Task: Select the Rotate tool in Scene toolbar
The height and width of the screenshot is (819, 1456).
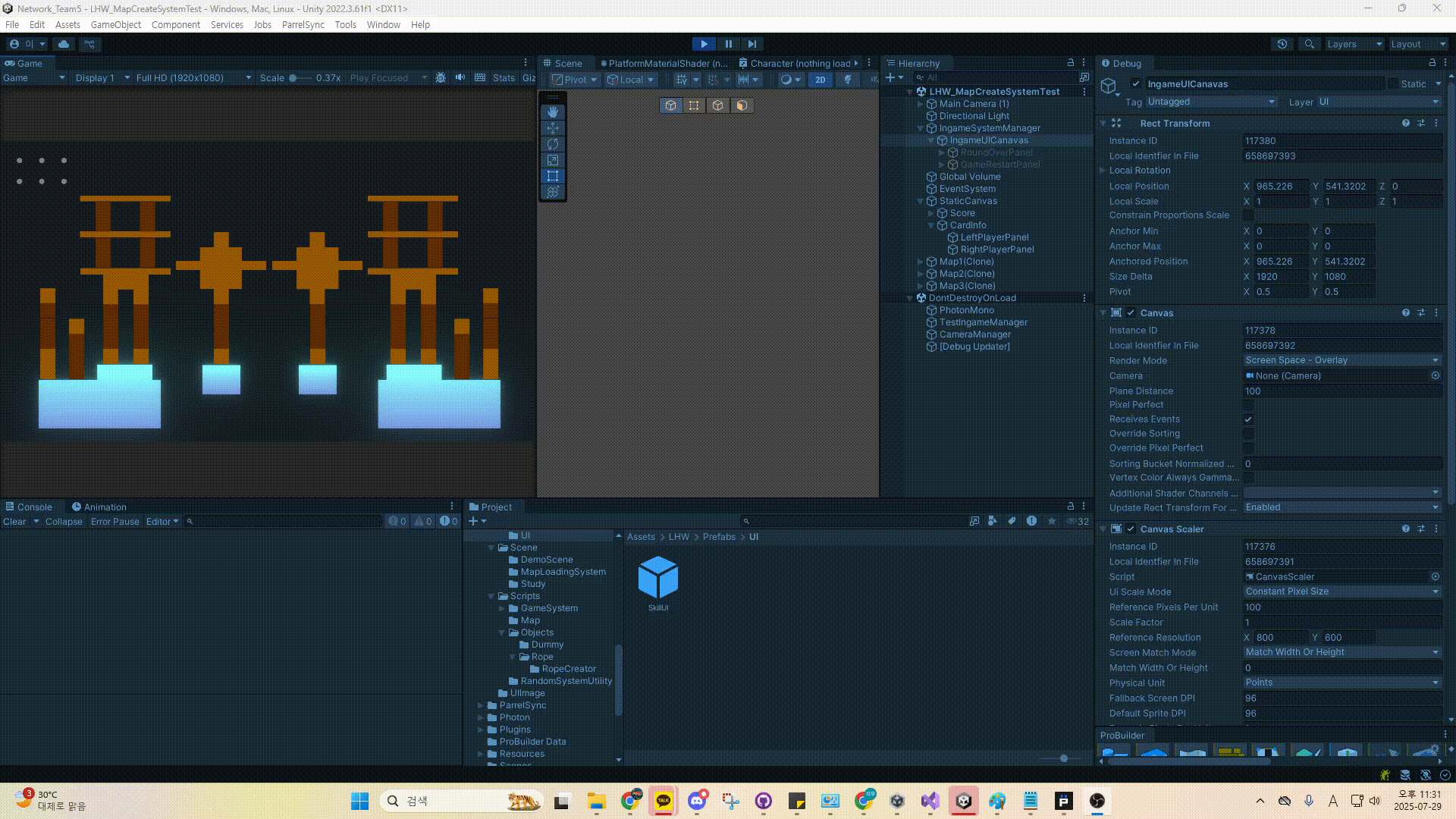Action: pos(552,144)
